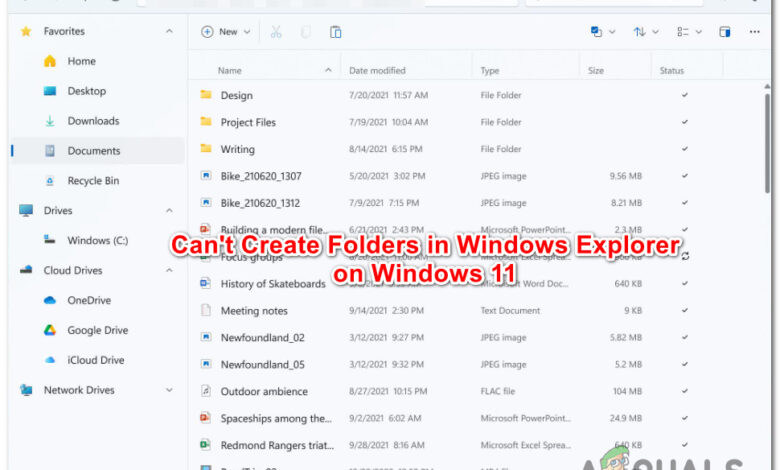
Task: Collapse the Favorites section chevron
Action: tap(169, 31)
